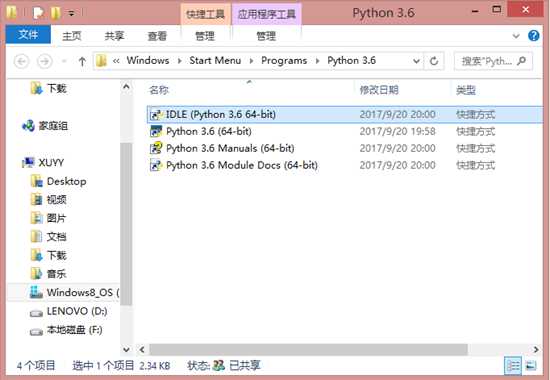Open recent locations dropdown arrow
This screenshot has height=380, width=550.
click(64, 61)
